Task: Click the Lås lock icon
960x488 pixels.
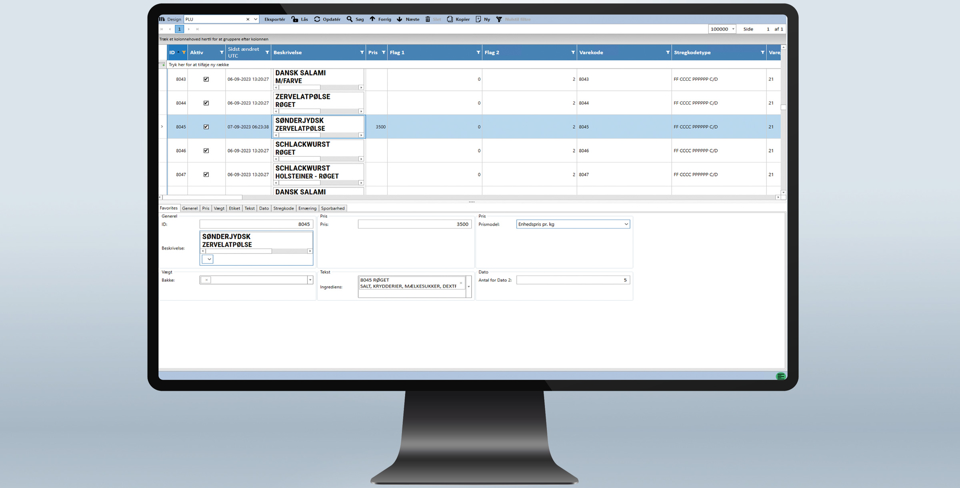Action: click(295, 19)
